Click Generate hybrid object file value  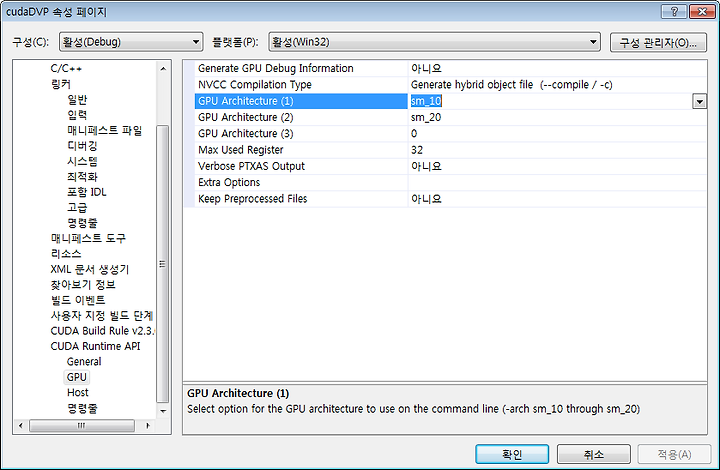click(x=557, y=85)
